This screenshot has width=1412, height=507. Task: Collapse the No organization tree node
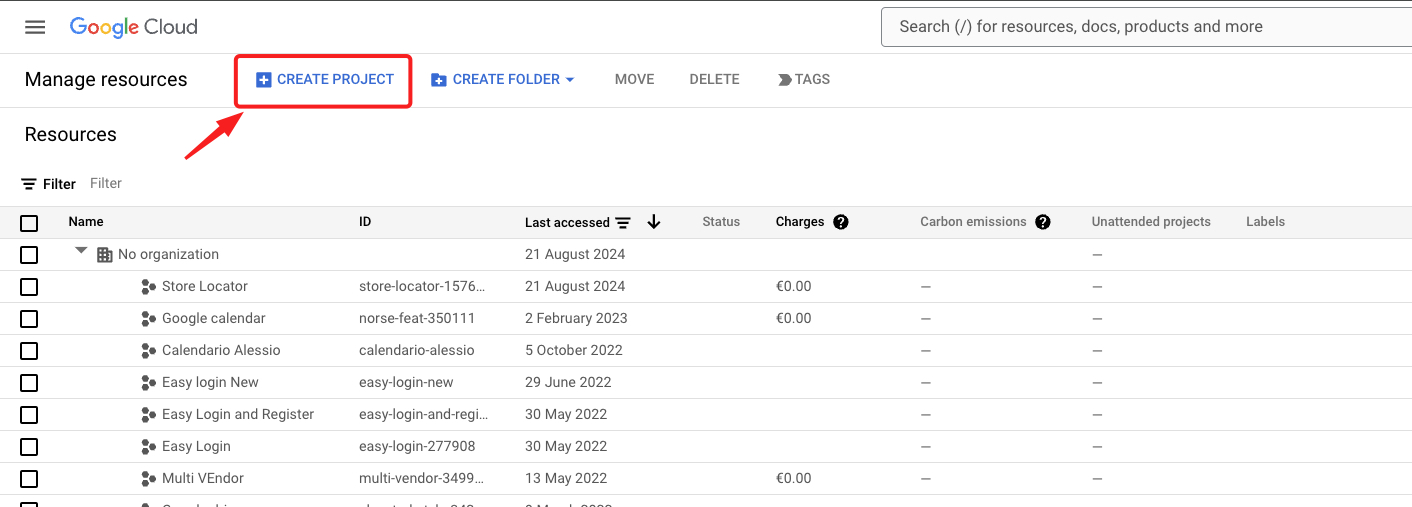(82, 251)
